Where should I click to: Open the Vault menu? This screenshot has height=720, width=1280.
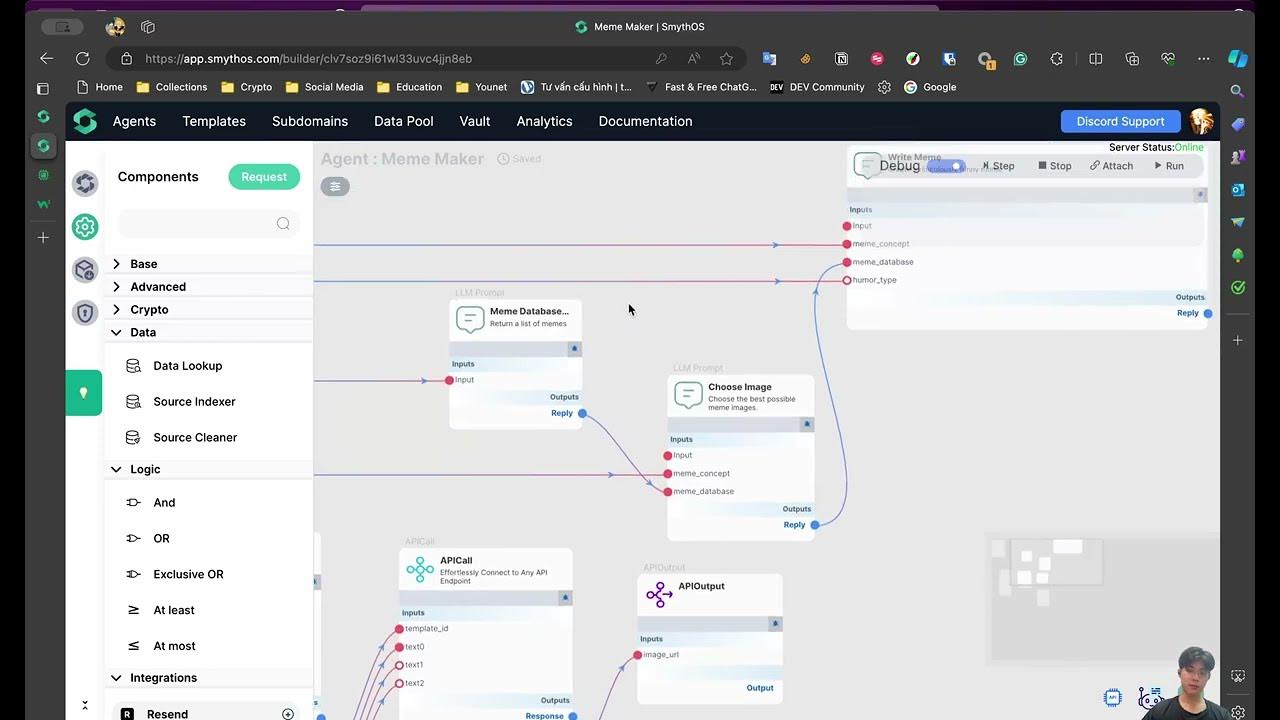pos(475,121)
